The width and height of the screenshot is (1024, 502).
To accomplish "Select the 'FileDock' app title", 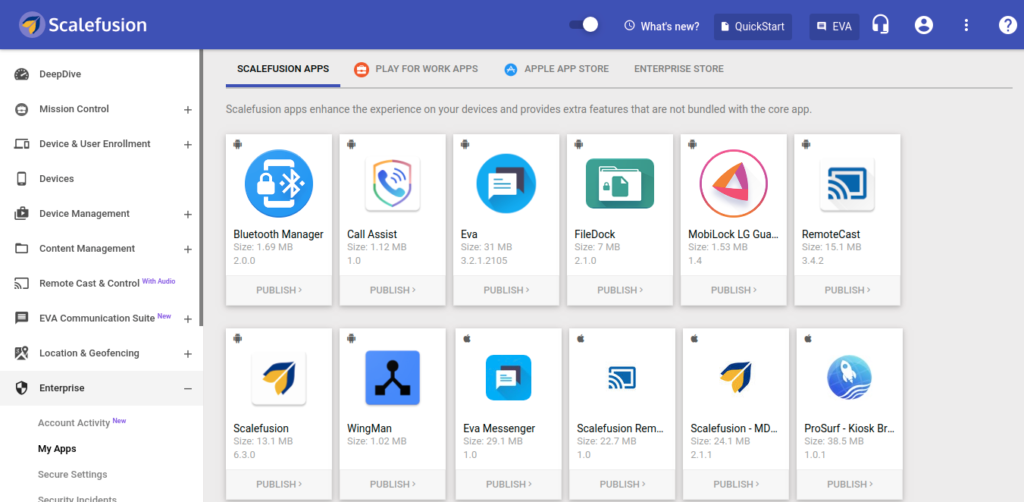I will (595, 234).
